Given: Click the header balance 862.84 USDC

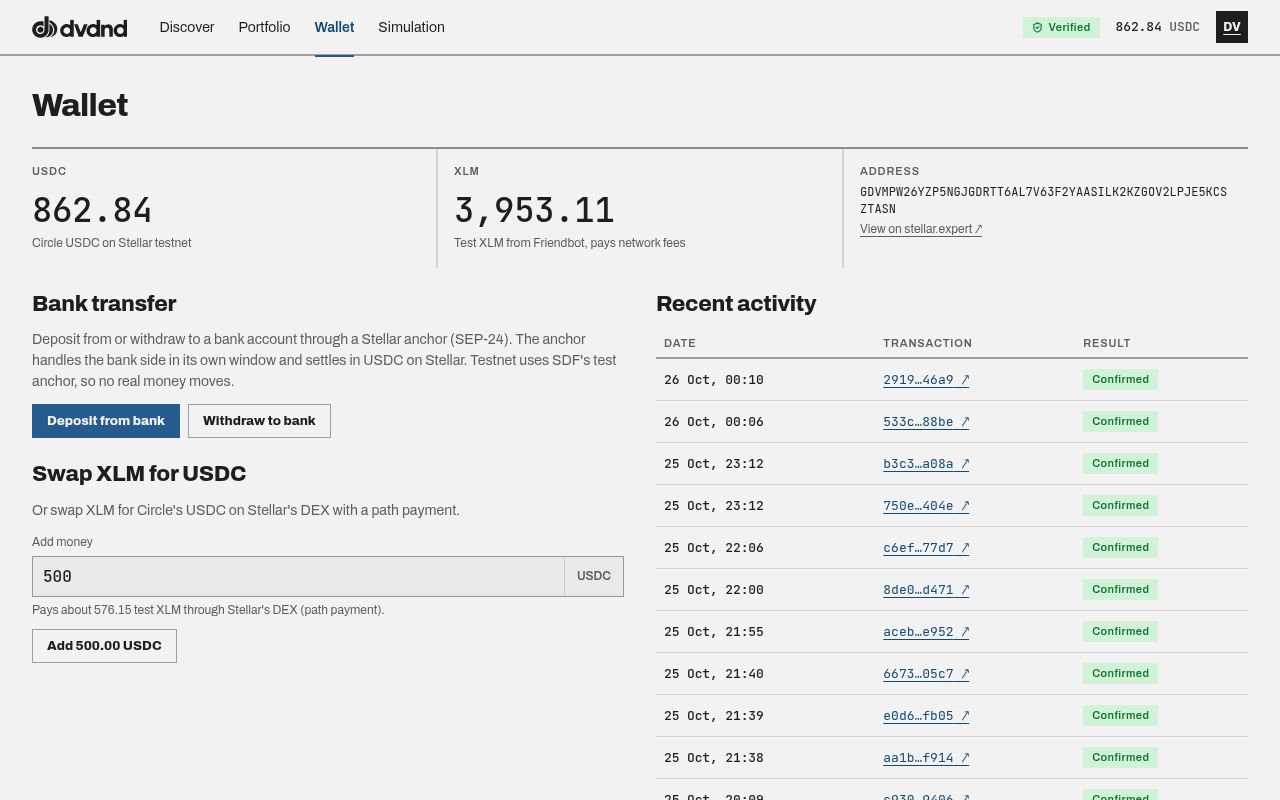Looking at the screenshot, I should [1157, 27].
